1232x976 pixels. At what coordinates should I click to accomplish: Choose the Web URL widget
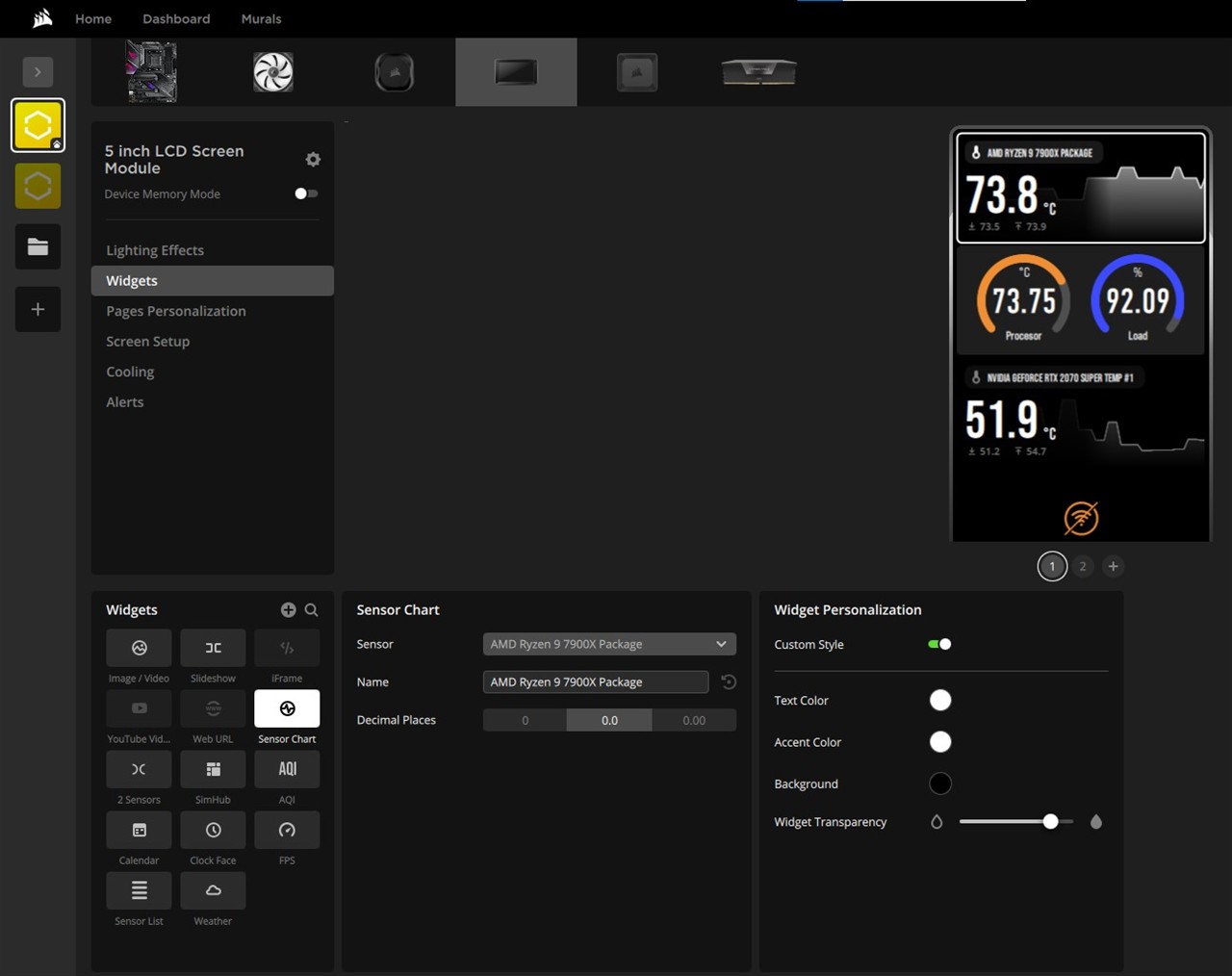pyautogui.click(x=213, y=708)
